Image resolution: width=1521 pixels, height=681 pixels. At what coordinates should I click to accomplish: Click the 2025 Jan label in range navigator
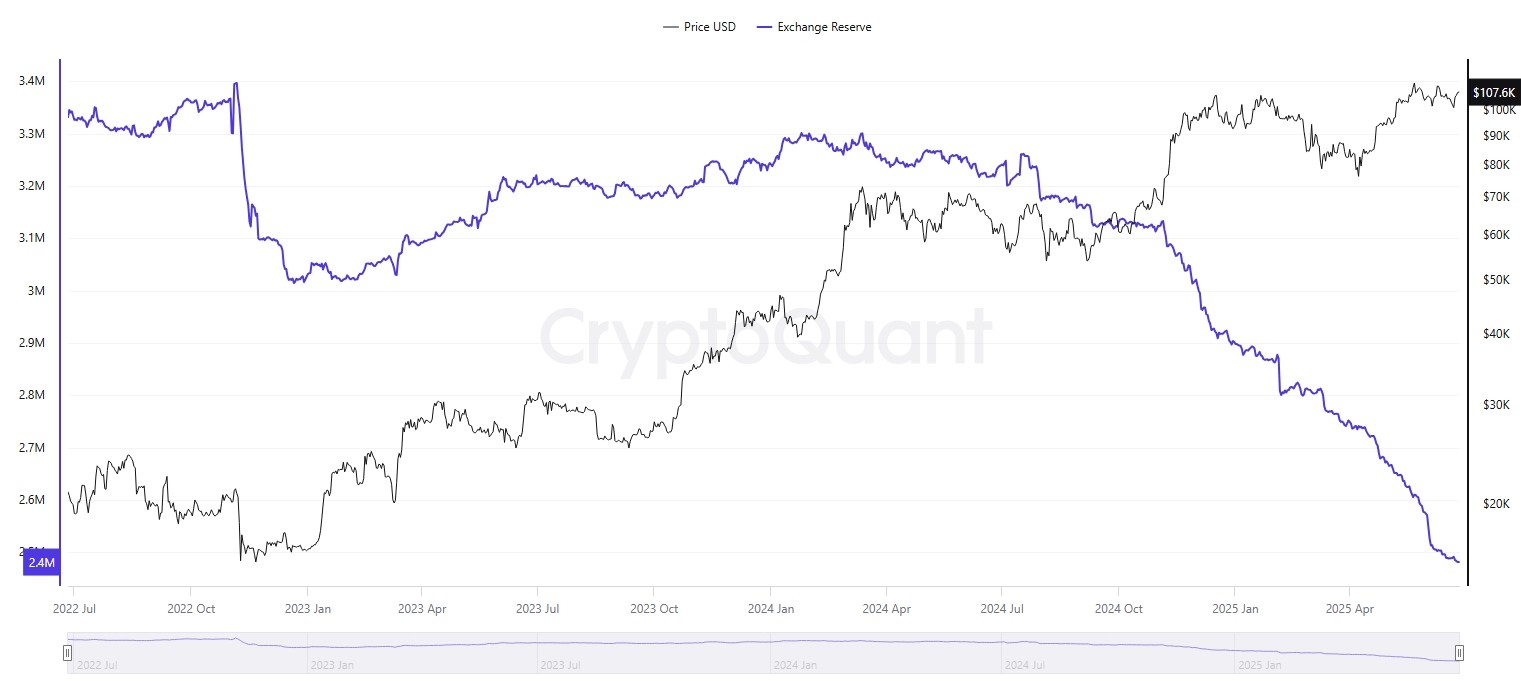coord(1260,664)
